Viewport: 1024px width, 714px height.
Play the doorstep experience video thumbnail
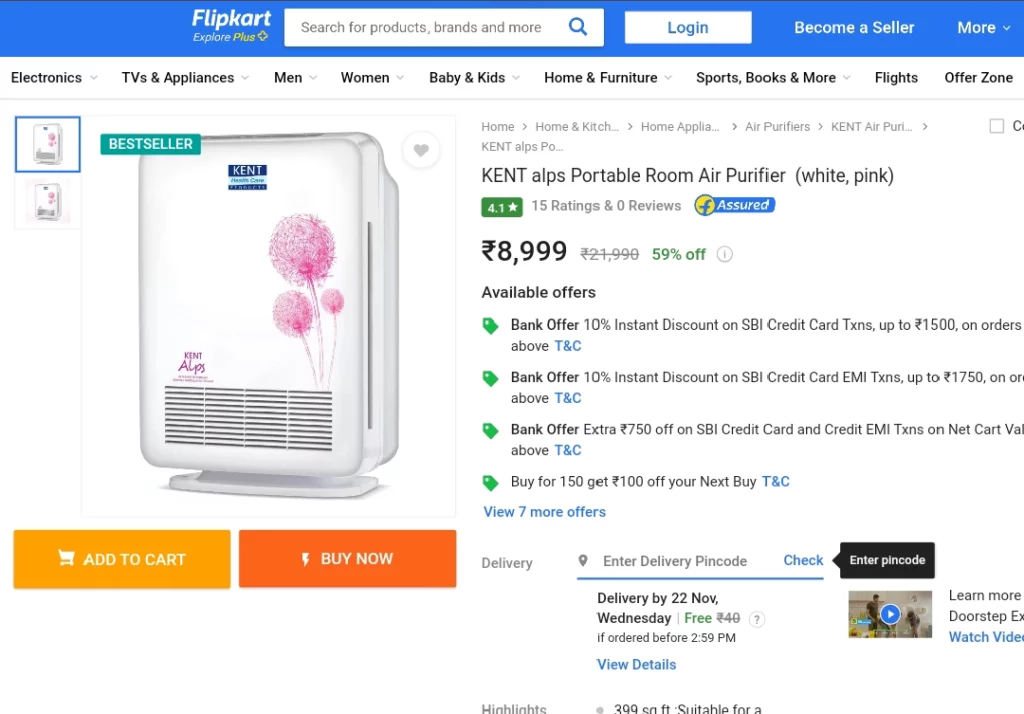tap(889, 614)
